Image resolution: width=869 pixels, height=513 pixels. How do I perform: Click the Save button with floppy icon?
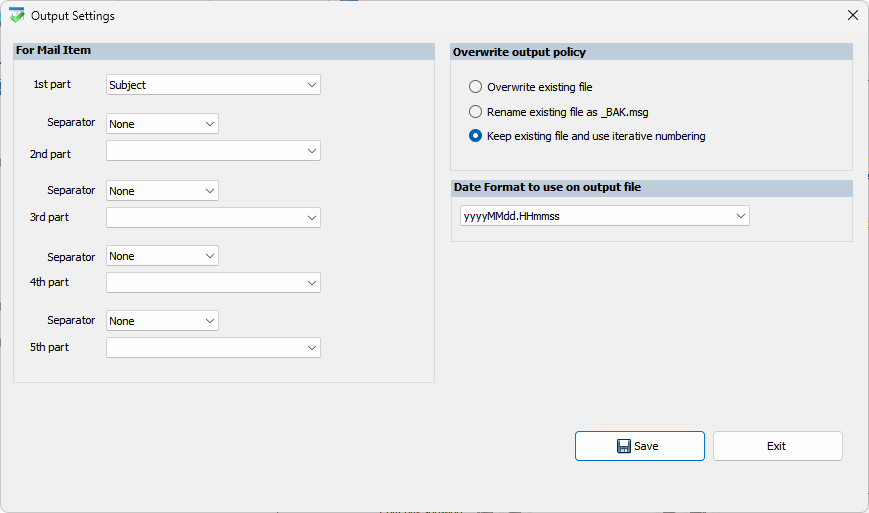pos(639,446)
